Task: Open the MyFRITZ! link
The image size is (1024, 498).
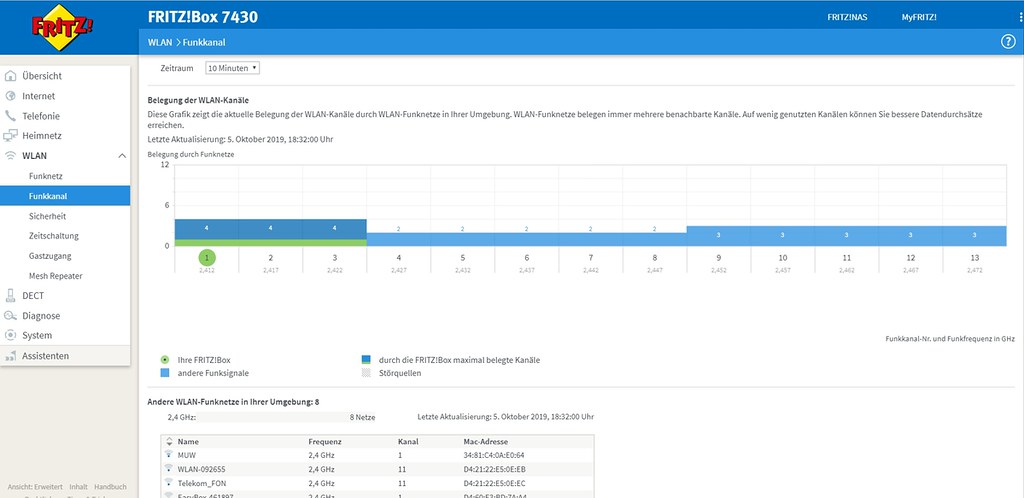Action: coord(919,17)
